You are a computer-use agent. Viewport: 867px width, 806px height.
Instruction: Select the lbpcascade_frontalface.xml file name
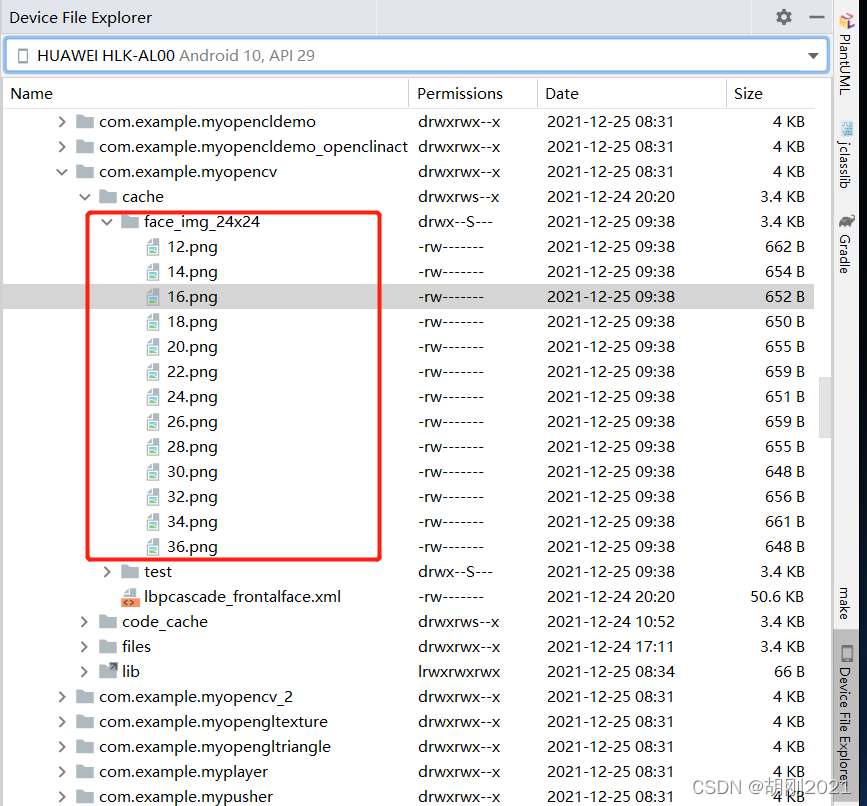tap(242, 597)
